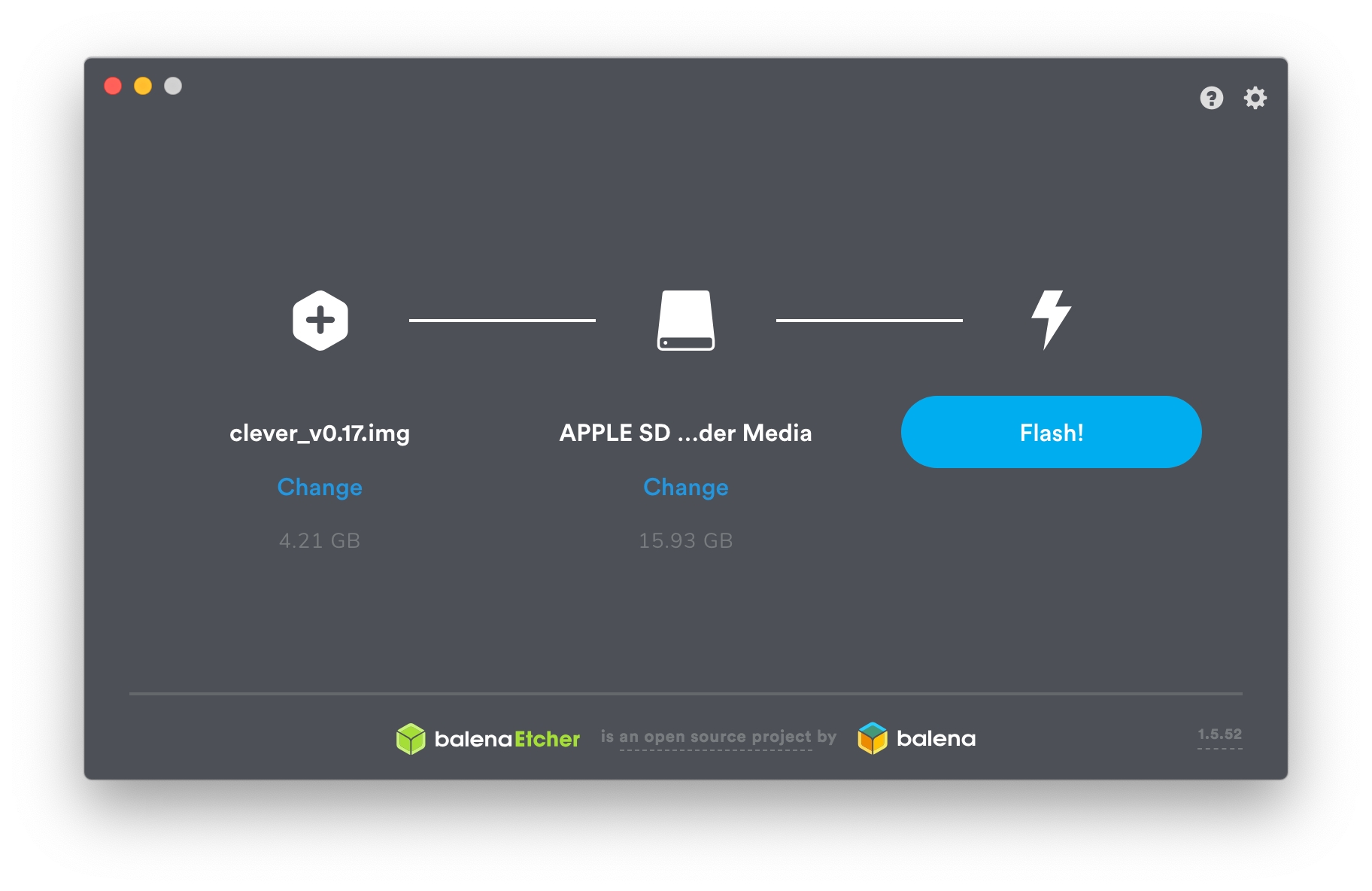This screenshot has width=1372, height=891.
Task: Click the 15.93 GB drive size text
Action: coord(685,541)
